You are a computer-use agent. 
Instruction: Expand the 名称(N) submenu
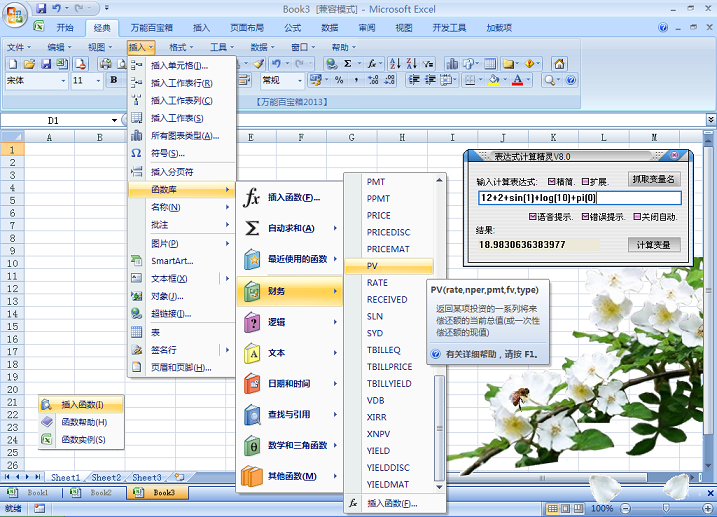pos(182,208)
